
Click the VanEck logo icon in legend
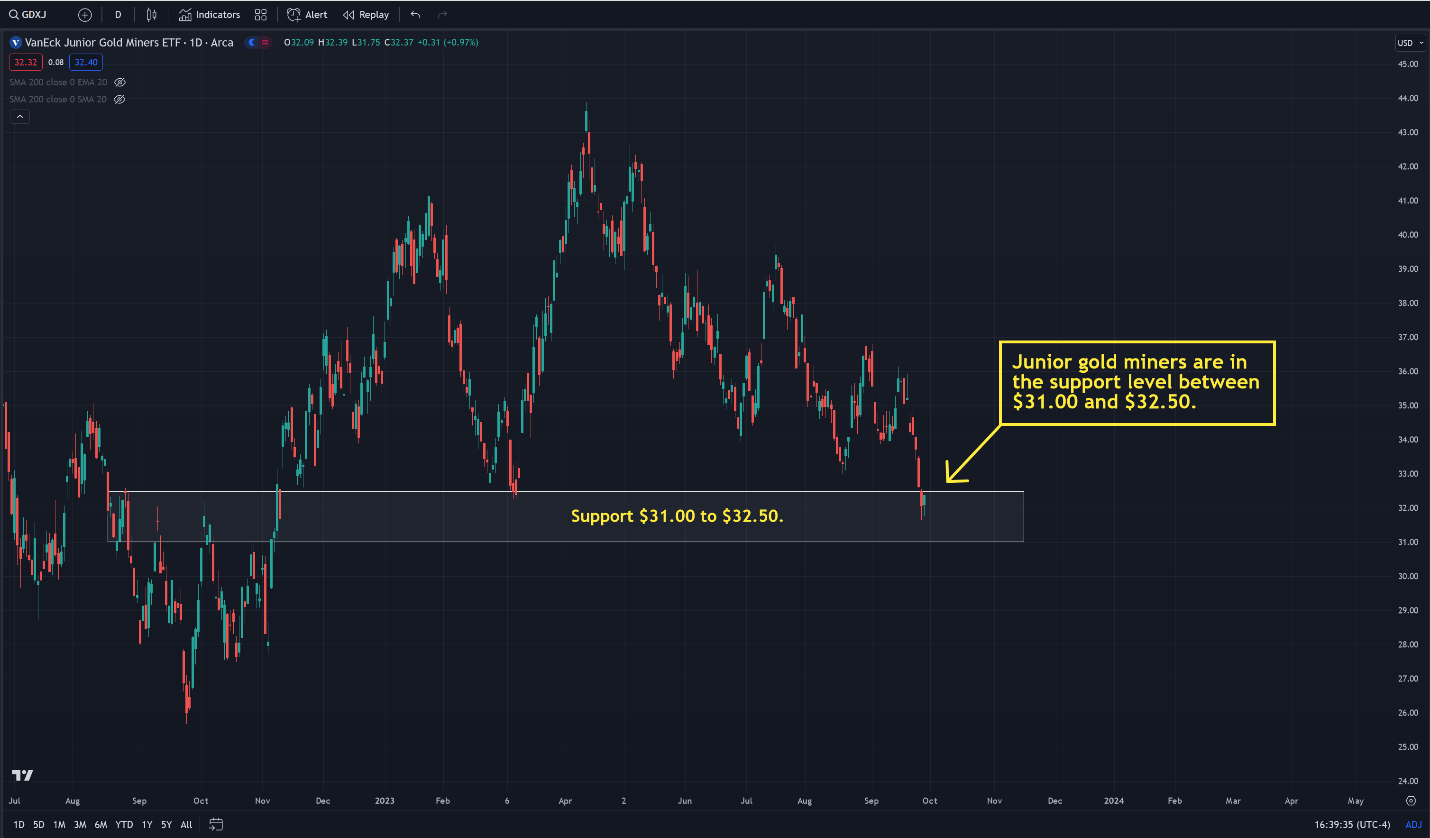[x=15, y=43]
